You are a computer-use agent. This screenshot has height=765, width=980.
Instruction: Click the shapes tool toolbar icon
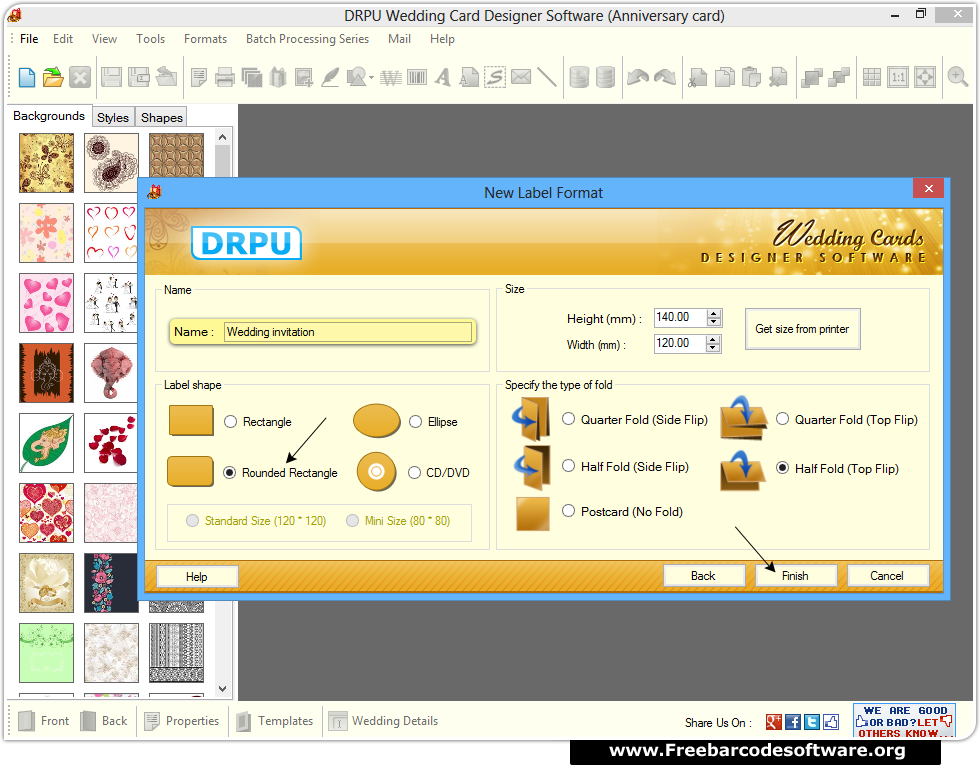(x=356, y=78)
